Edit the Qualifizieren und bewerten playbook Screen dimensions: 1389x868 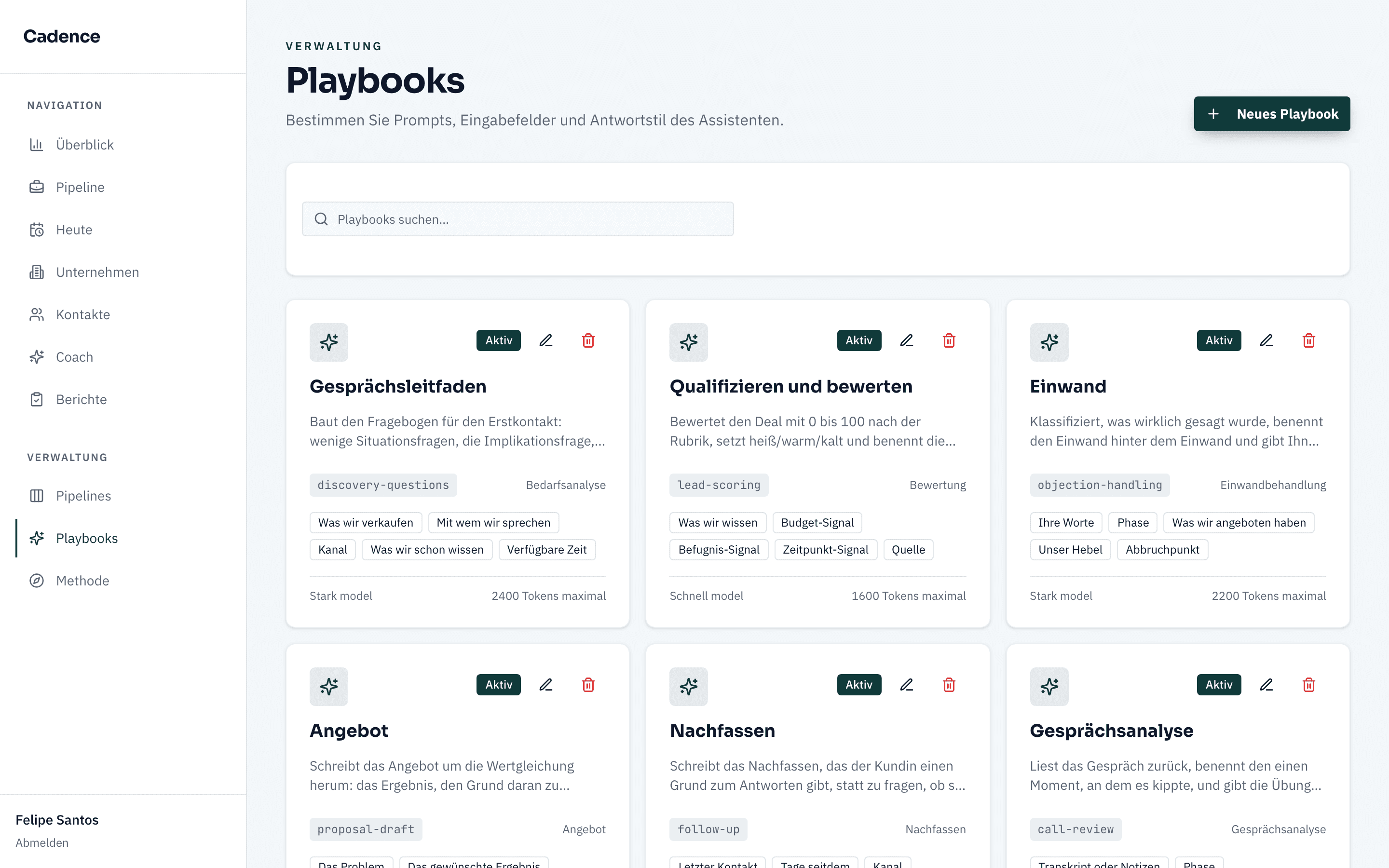coord(906,340)
